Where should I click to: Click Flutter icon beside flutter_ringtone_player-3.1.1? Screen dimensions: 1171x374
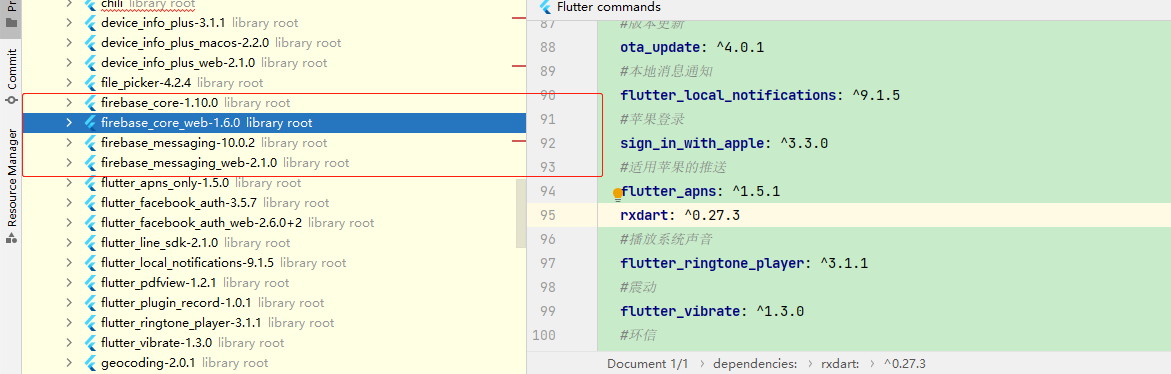pos(90,323)
